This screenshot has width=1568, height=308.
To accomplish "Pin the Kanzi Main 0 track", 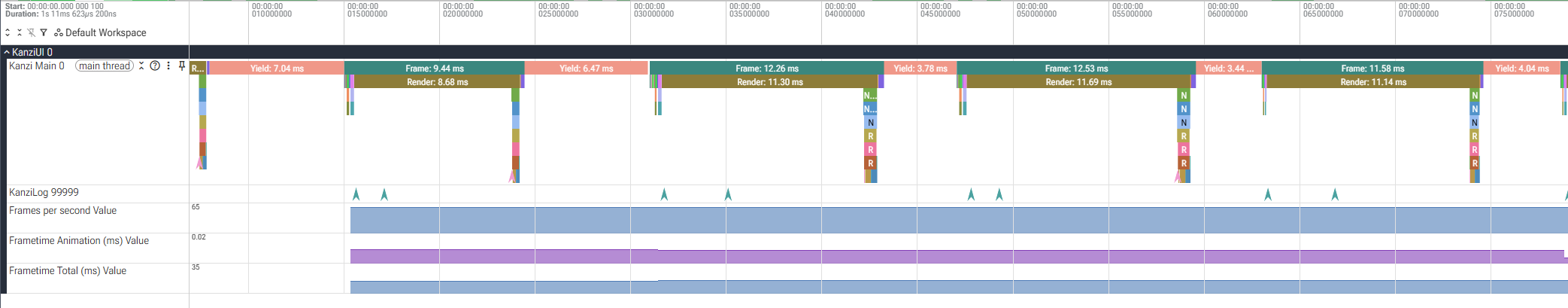I will click(x=181, y=66).
